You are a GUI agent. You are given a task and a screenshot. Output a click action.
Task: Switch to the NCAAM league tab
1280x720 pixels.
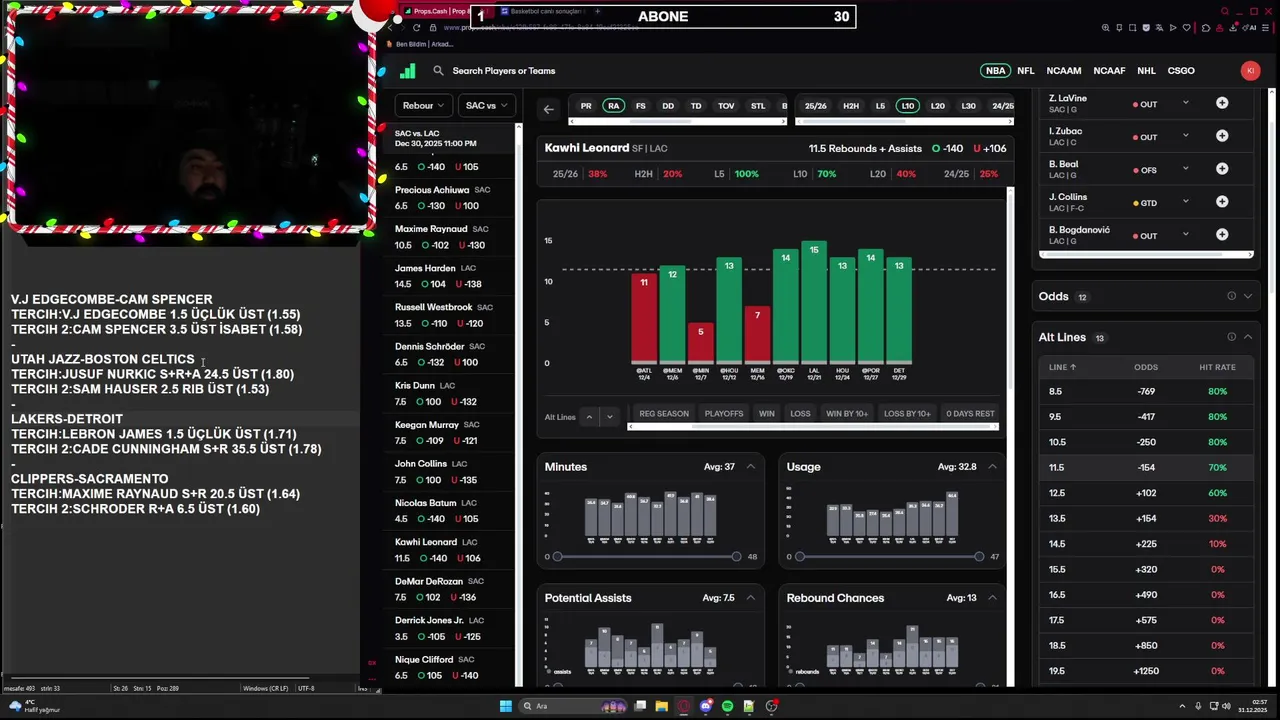coord(1064,71)
